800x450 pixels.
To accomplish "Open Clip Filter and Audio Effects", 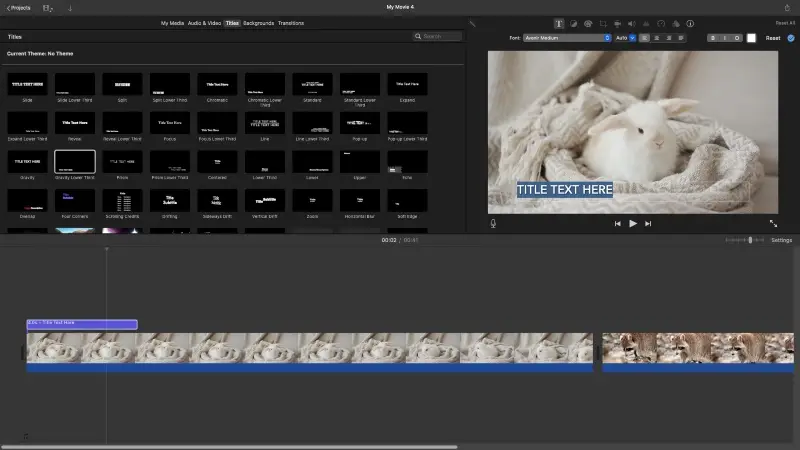I will (x=676, y=23).
